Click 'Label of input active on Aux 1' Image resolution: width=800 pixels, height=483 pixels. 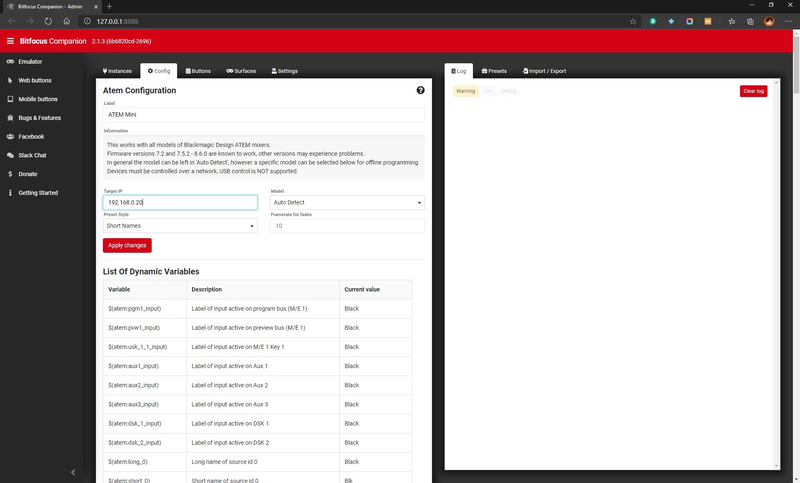click(x=229, y=366)
